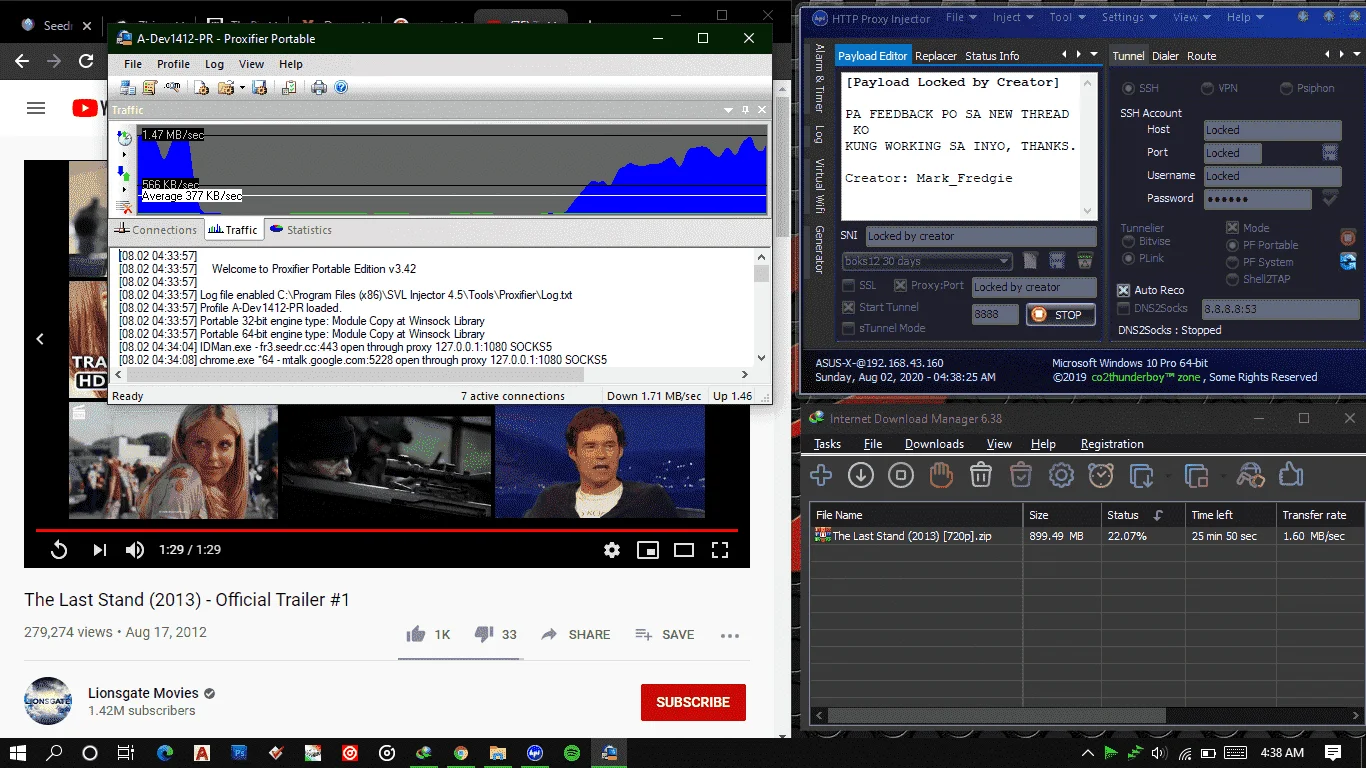1366x768 pixels.
Task: Click SAVE button under YouTube video
Action: click(x=664, y=634)
